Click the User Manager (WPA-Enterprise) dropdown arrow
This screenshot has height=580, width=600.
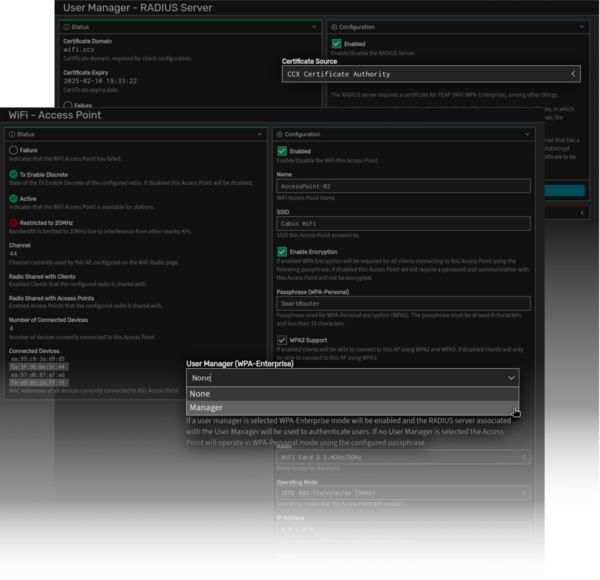tap(511, 378)
